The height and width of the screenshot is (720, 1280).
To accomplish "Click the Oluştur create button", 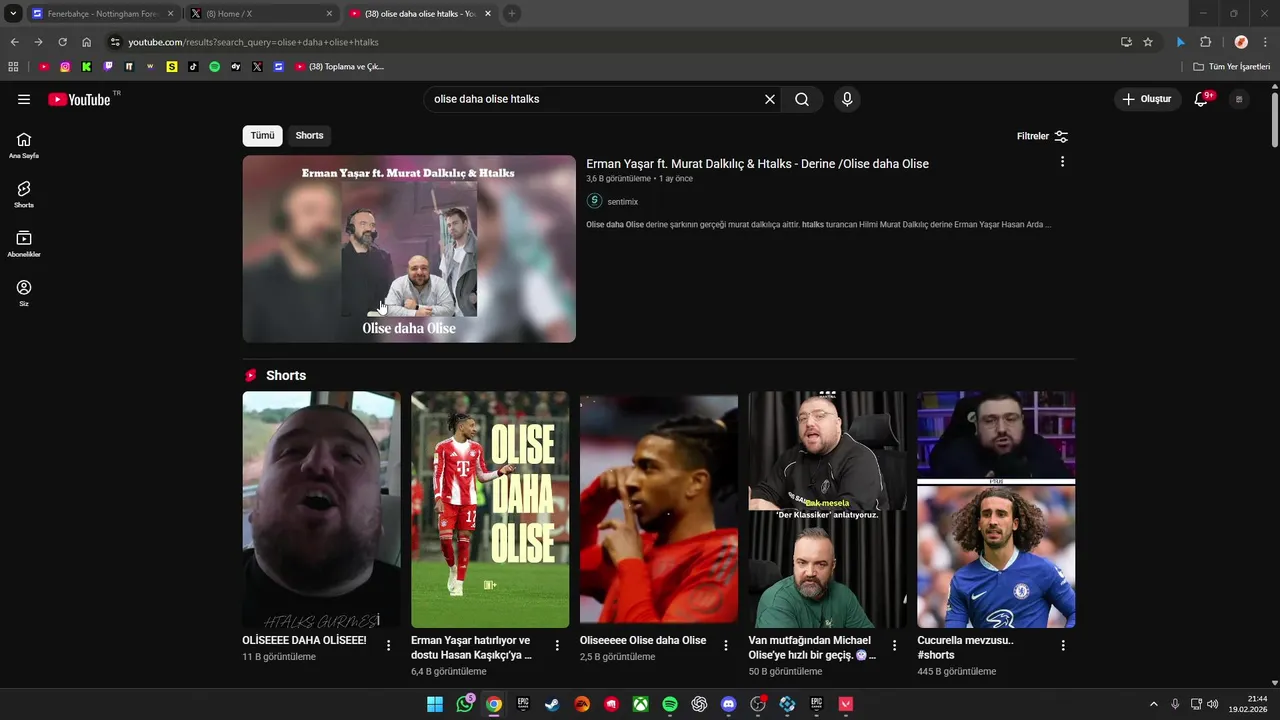I will pyautogui.click(x=1147, y=99).
